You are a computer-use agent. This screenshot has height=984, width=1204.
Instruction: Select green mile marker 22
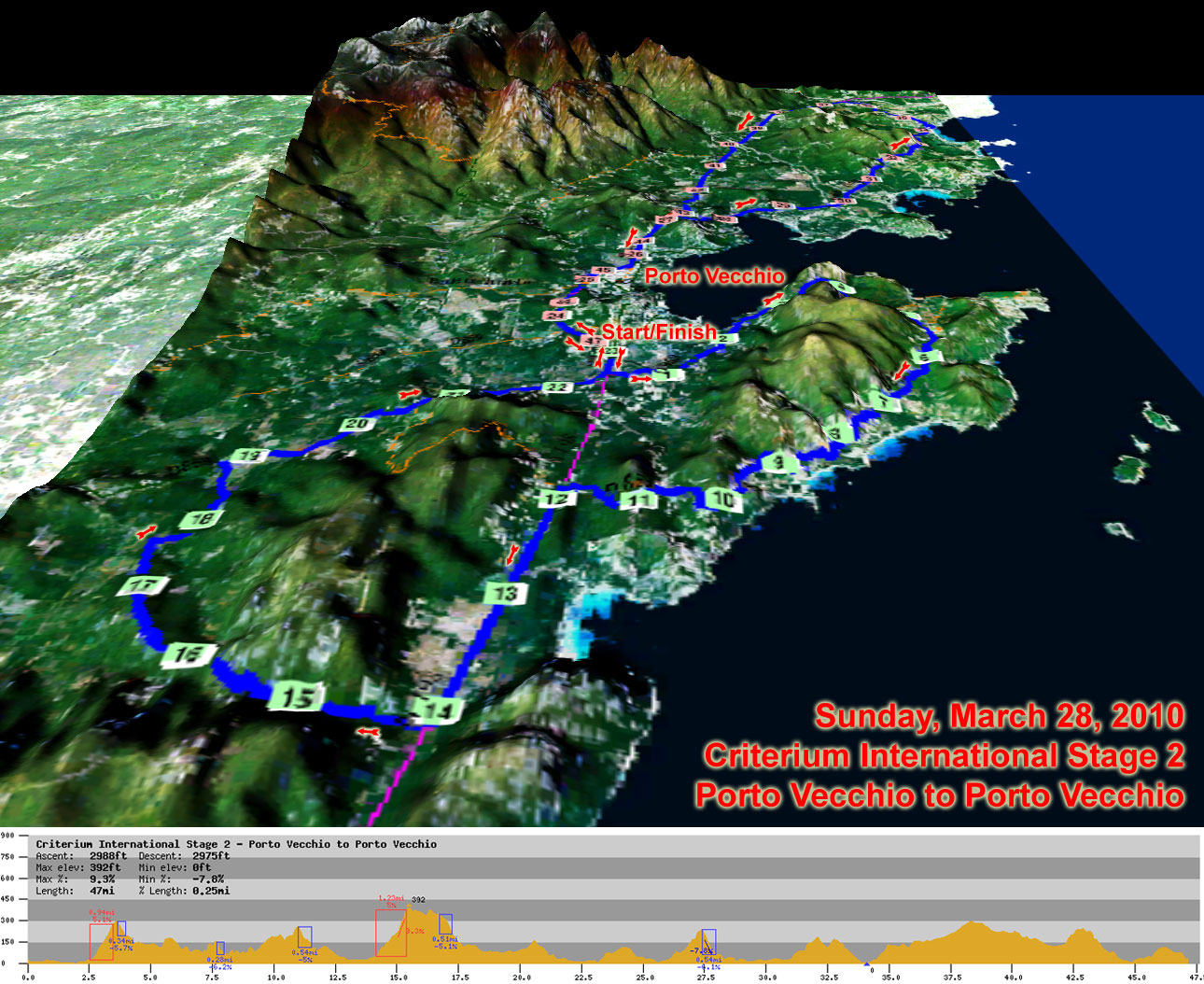pyautogui.click(x=557, y=387)
